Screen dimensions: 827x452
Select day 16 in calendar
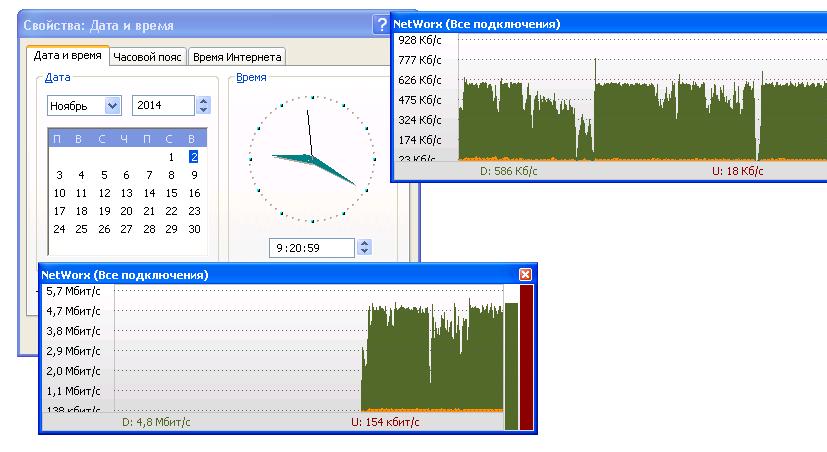coord(194,193)
